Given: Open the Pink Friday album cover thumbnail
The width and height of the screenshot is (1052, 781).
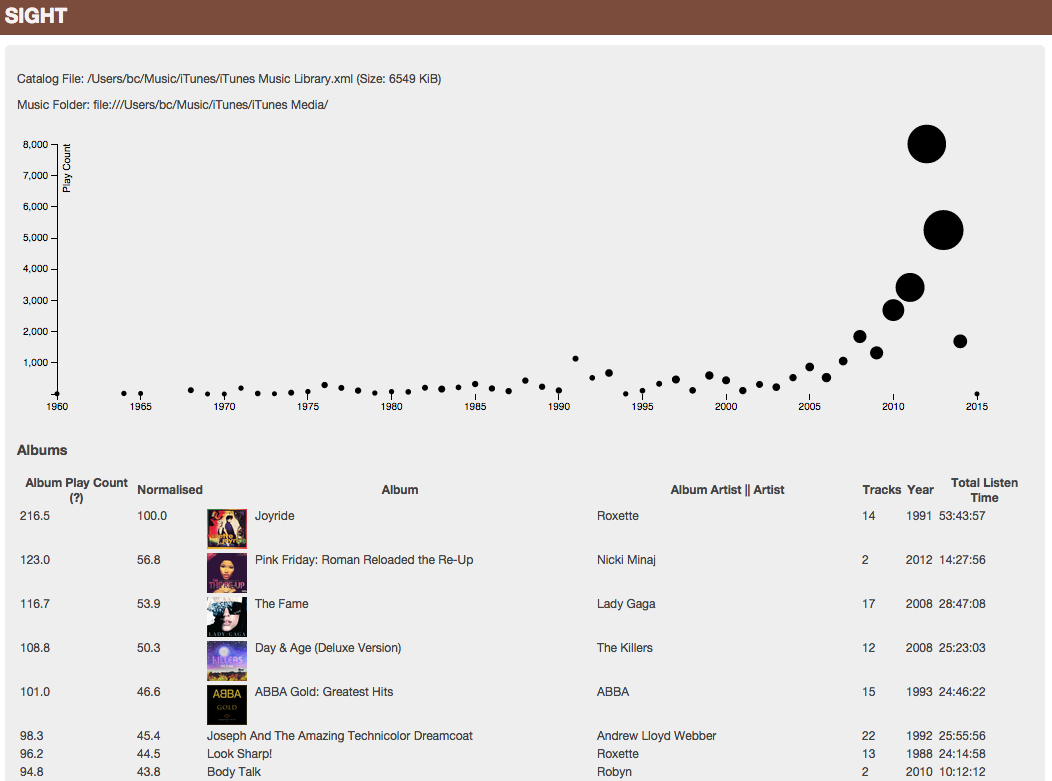Looking at the screenshot, I should tap(227, 572).
